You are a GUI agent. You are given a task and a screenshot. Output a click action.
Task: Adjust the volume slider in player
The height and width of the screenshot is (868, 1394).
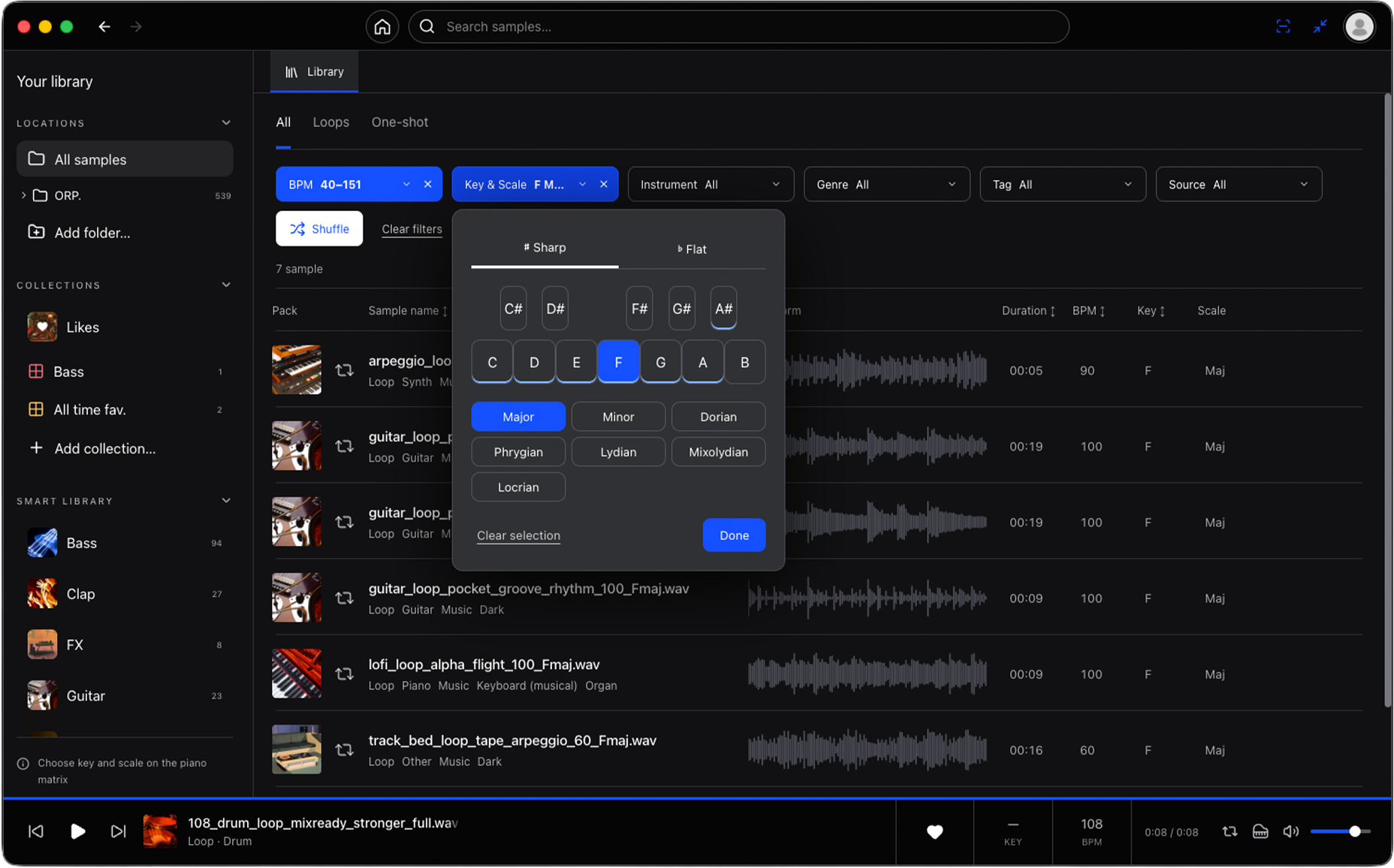click(1340, 831)
